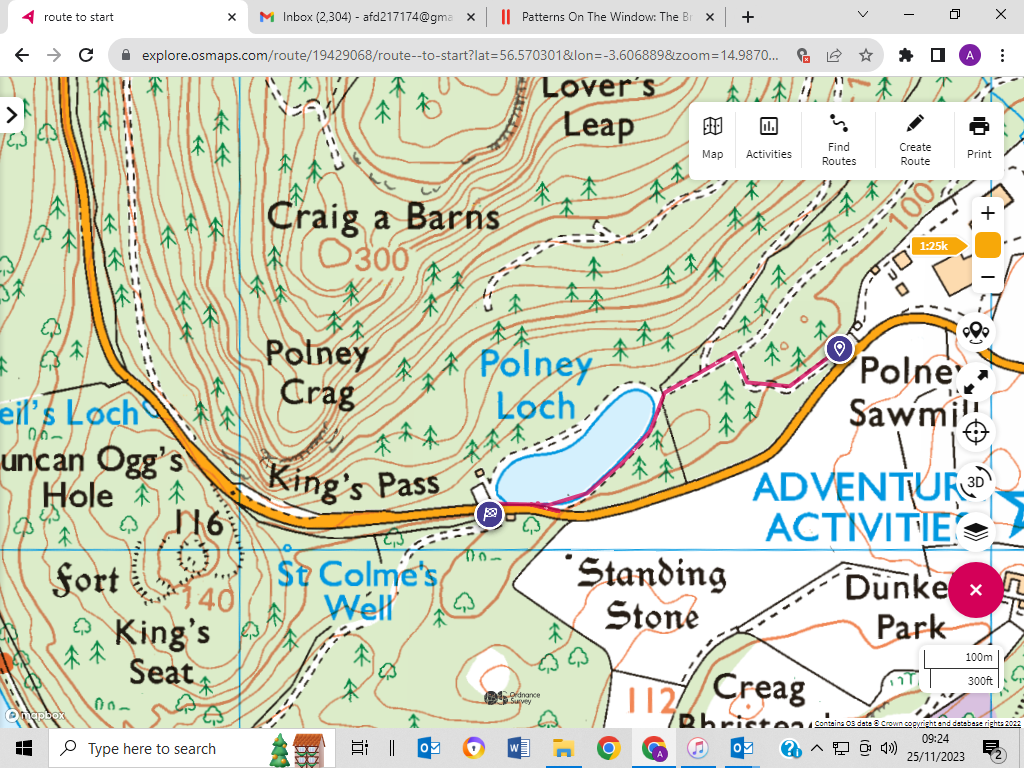Click the route start pin marker
This screenshot has width=1024, height=768.
tap(839, 348)
